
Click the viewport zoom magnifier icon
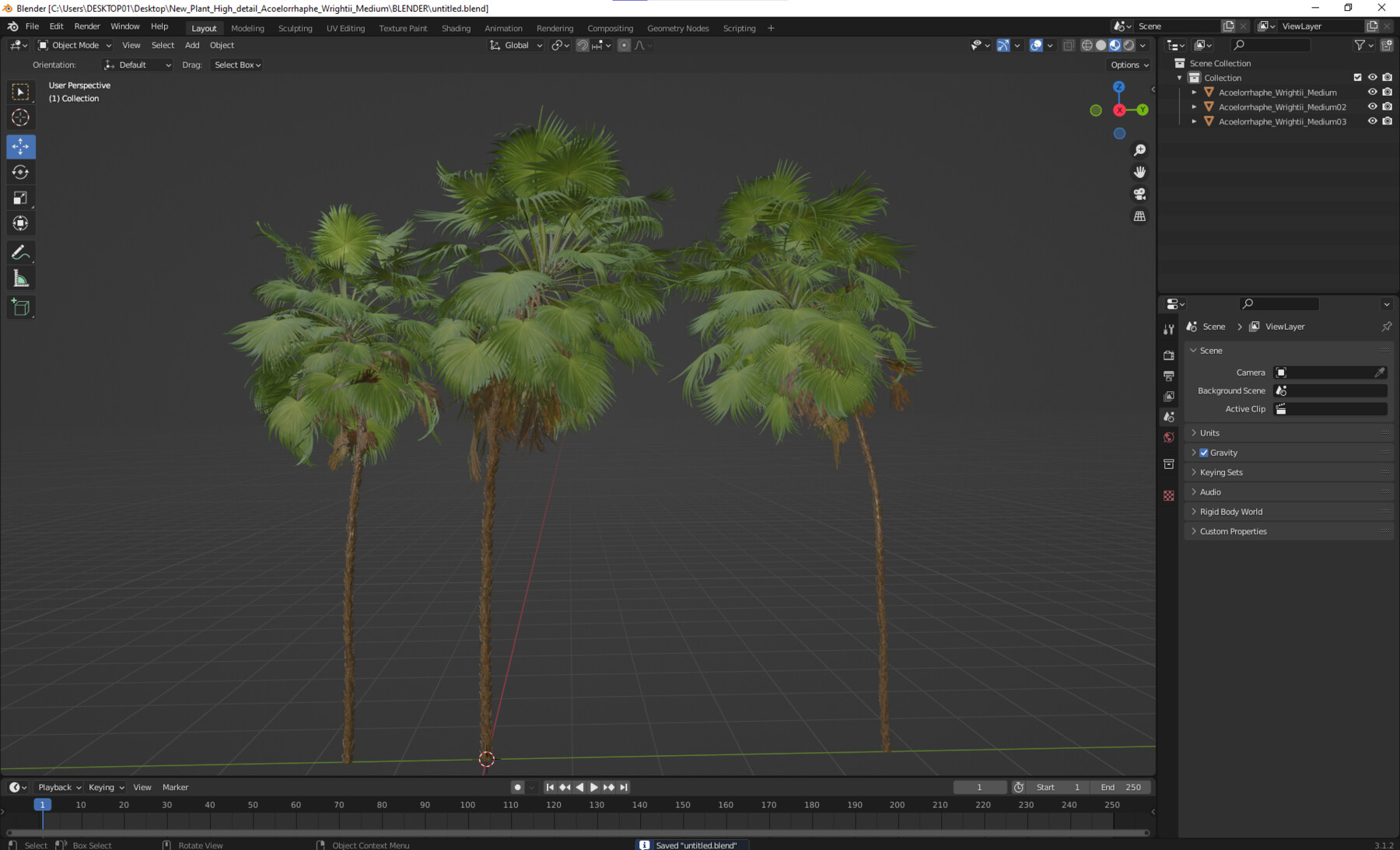(x=1139, y=150)
